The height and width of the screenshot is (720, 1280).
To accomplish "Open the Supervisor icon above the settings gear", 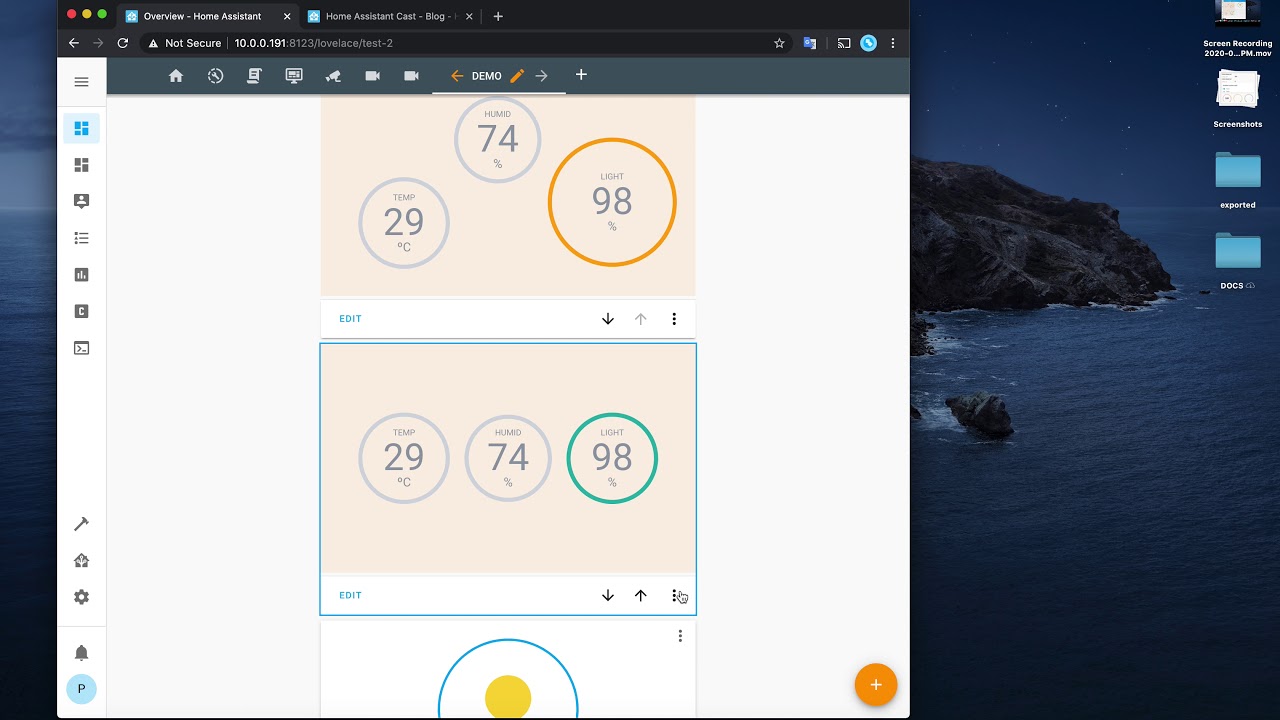I will click(x=82, y=561).
